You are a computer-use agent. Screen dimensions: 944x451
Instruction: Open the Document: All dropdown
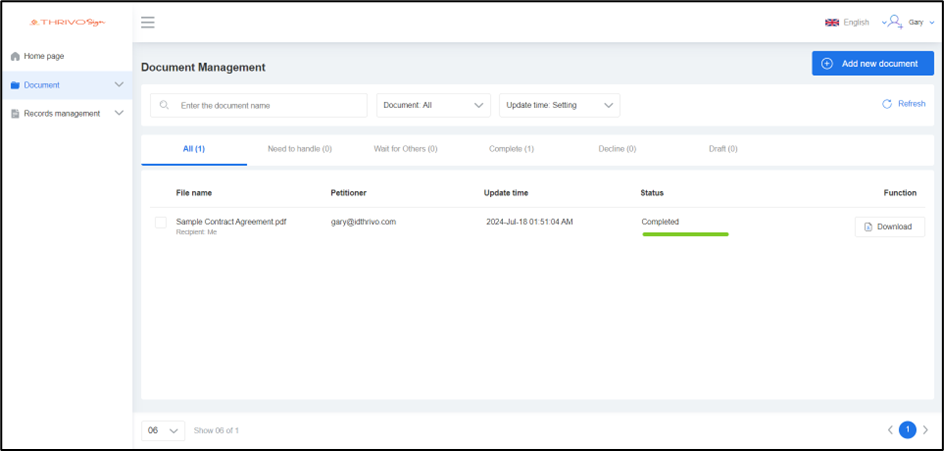tap(433, 105)
